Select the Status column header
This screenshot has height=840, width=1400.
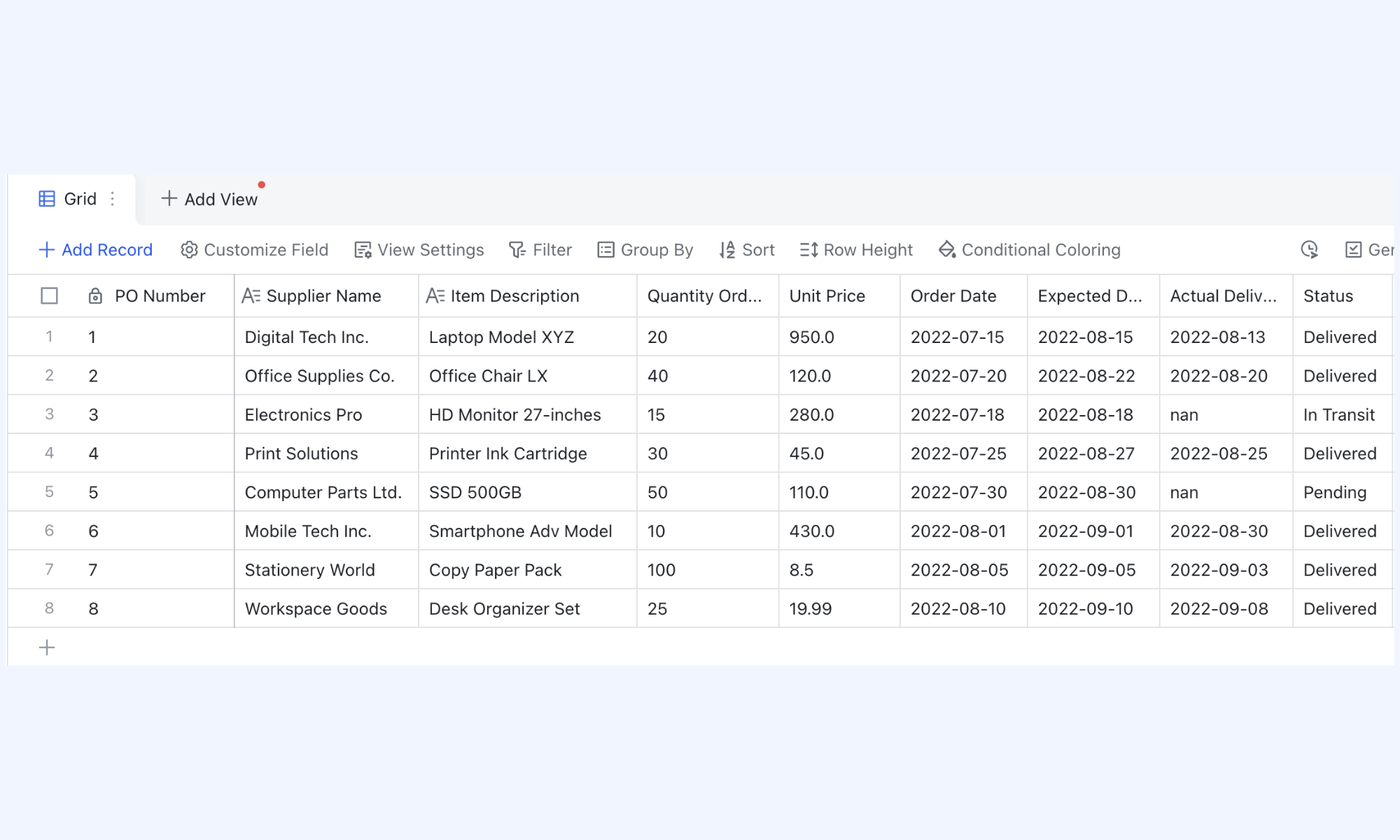pyautogui.click(x=1343, y=296)
